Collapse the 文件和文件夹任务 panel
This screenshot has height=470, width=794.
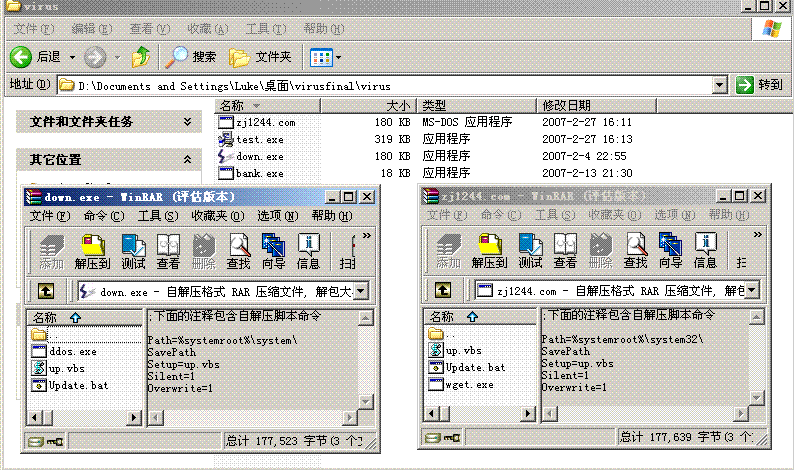point(187,122)
